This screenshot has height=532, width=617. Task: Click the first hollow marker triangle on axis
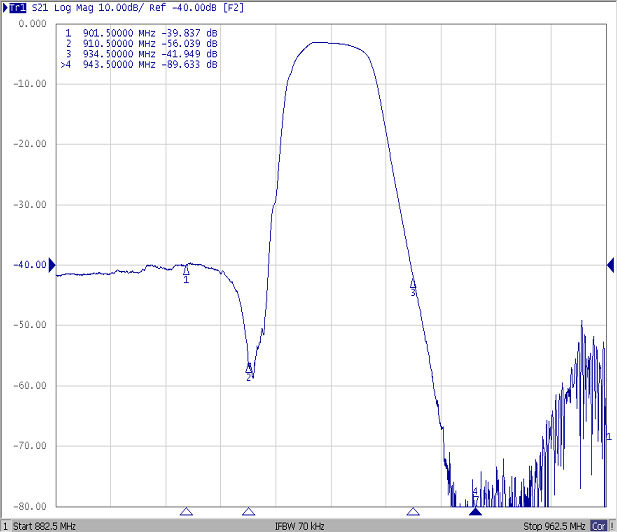pyautogui.click(x=186, y=511)
